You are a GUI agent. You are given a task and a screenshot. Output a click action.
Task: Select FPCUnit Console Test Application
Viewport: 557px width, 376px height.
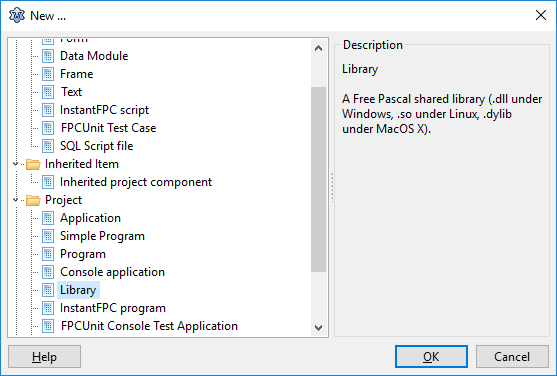pyautogui.click(x=149, y=326)
